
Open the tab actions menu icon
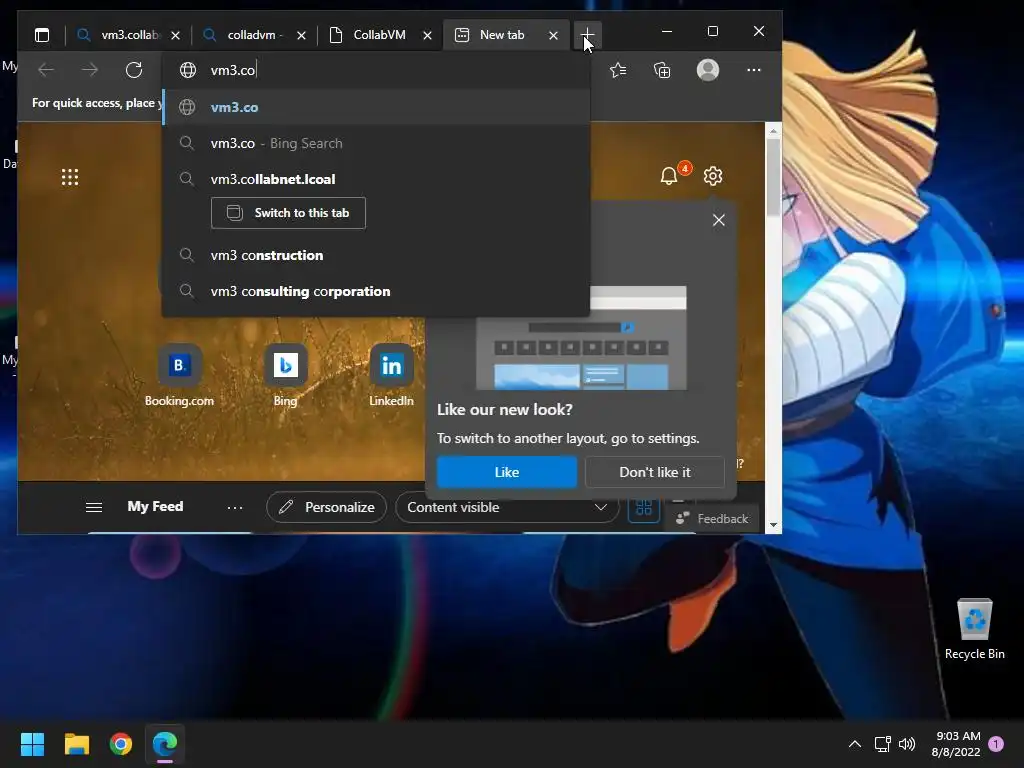(42, 35)
